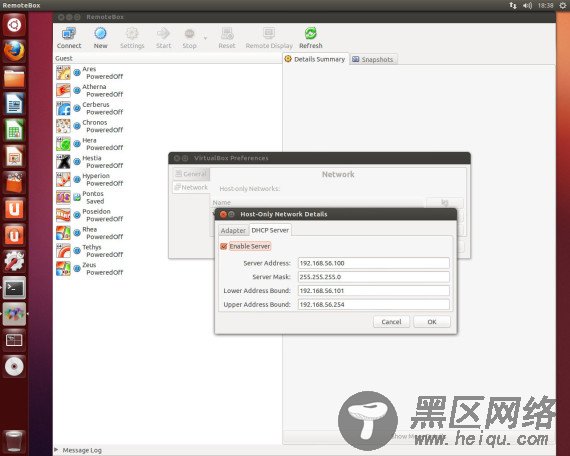The width and height of the screenshot is (570, 456).
Task: Select General in VirtualBox Preferences
Action: (191, 174)
